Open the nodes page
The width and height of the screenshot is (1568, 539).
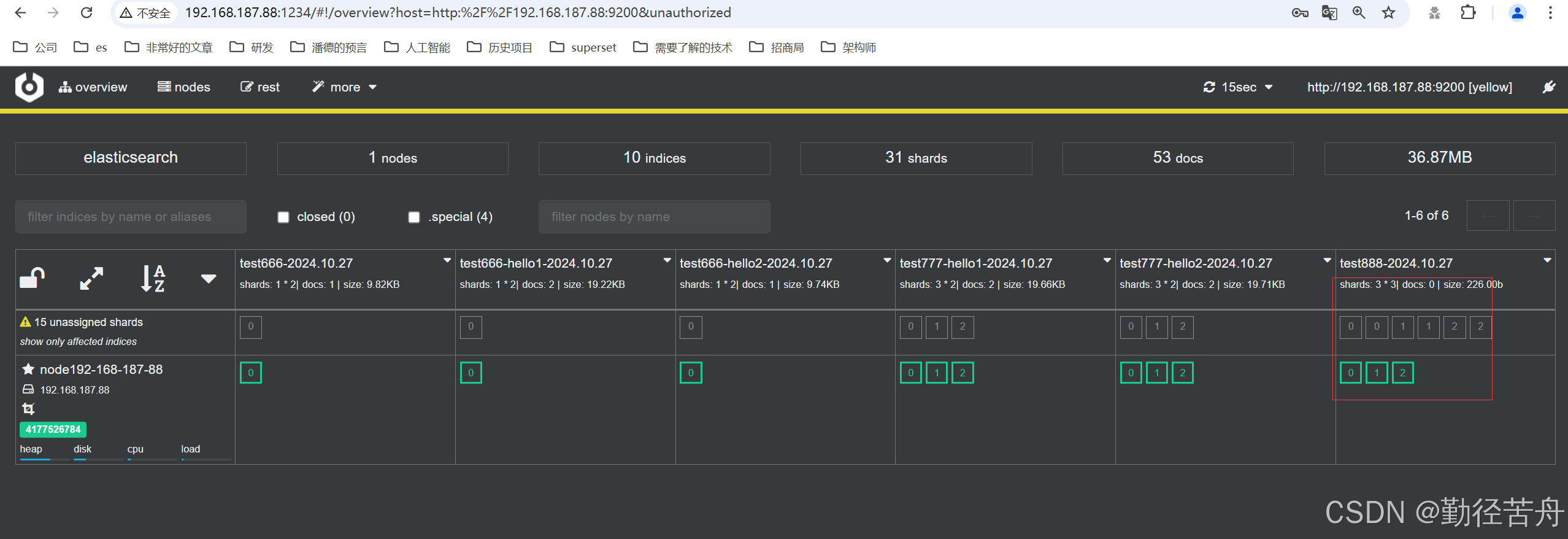pos(184,87)
